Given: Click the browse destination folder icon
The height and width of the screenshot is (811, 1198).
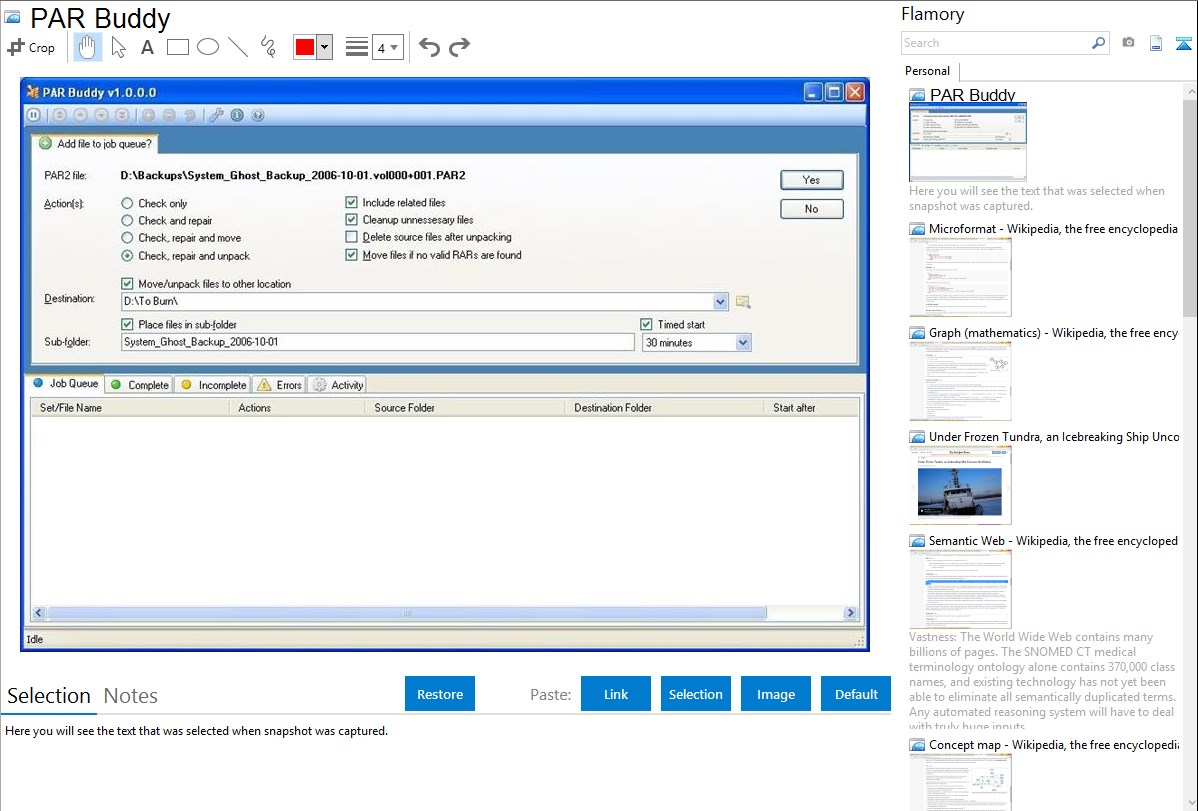Looking at the screenshot, I should (x=743, y=302).
